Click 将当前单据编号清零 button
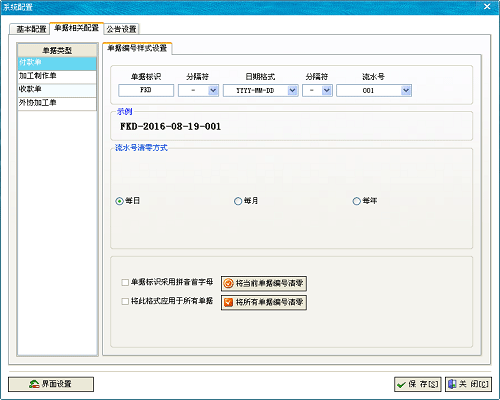This screenshot has width=500, height=400. click(264, 284)
